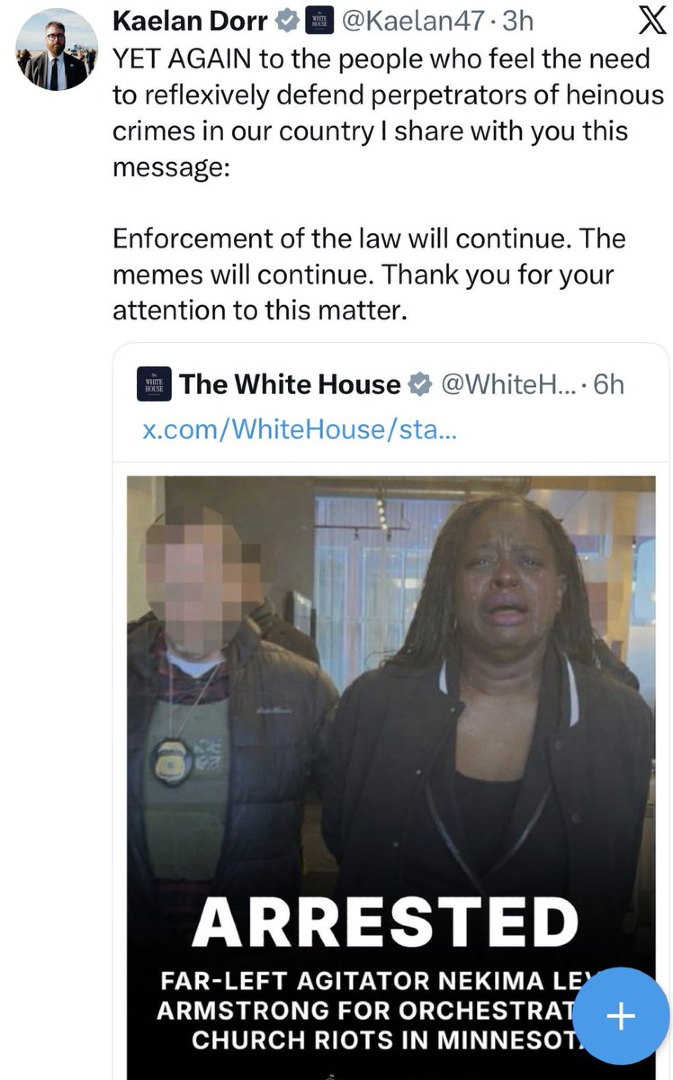
Task: Click the X logo
Action: pyautogui.click(x=652, y=21)
